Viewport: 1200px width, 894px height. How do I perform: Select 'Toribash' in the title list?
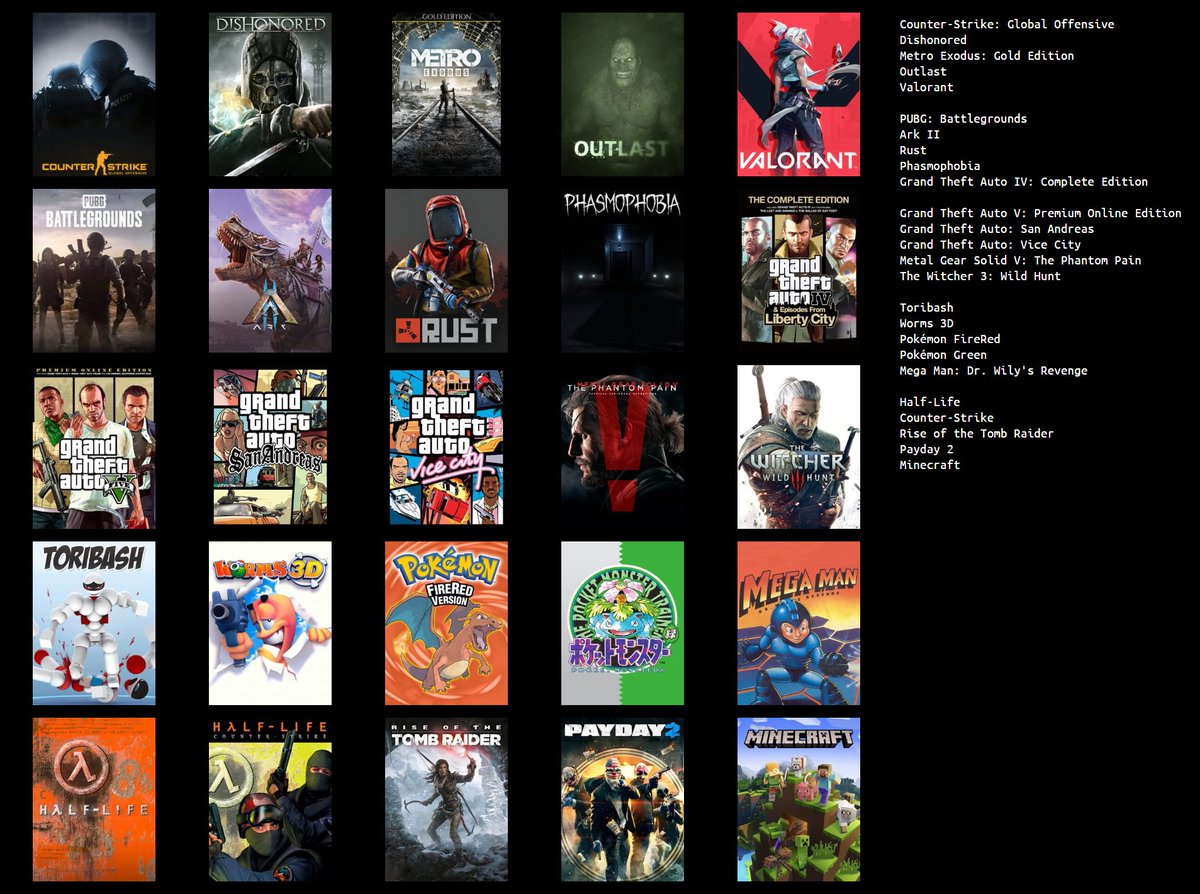tap(926, 308)
